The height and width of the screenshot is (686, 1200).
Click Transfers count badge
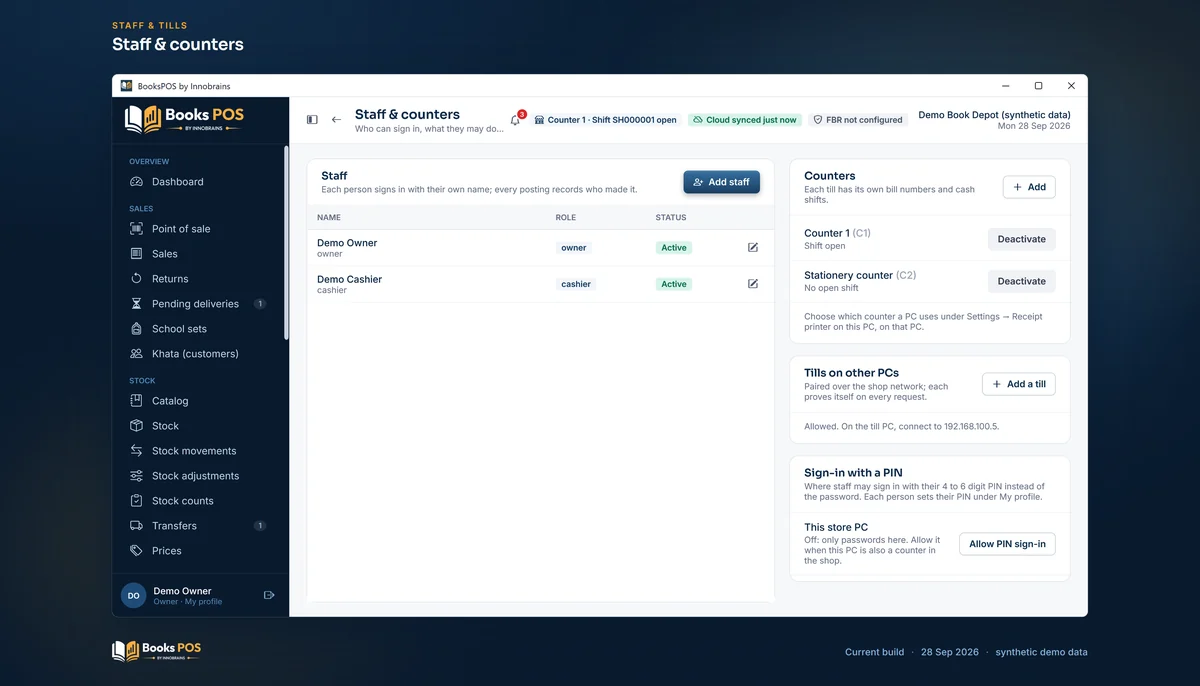click(260, 526)
